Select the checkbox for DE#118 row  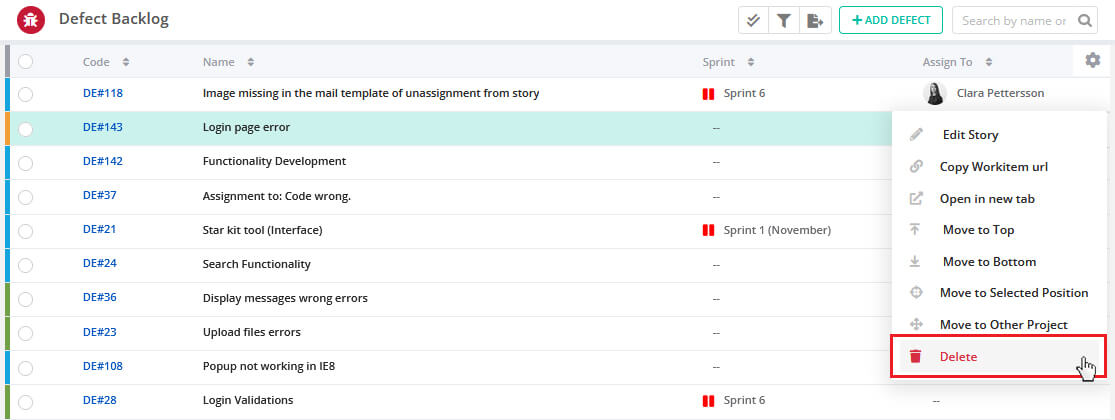click(x=26, y=93)
